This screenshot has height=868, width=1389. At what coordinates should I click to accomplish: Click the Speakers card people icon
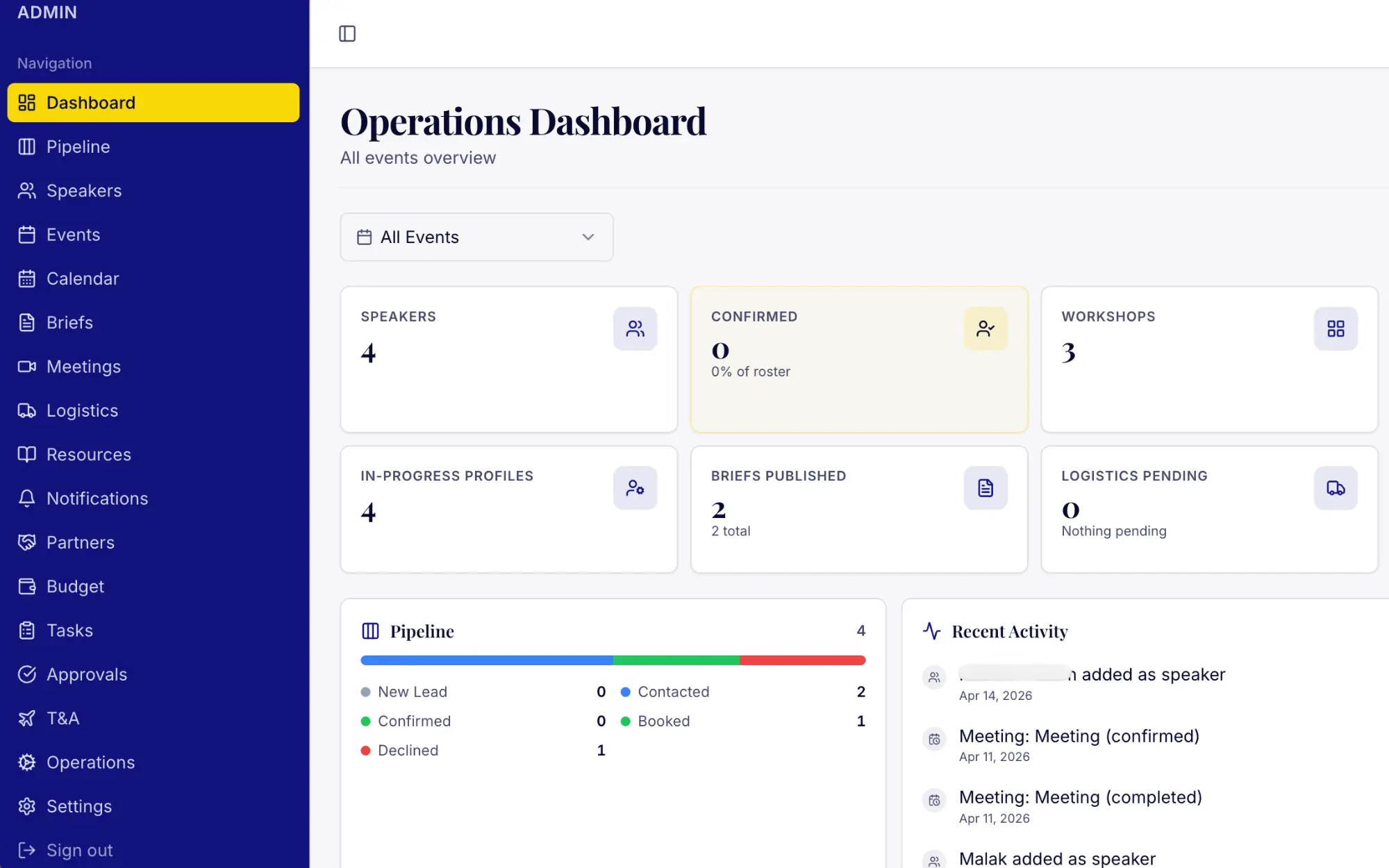pos(635,328)
